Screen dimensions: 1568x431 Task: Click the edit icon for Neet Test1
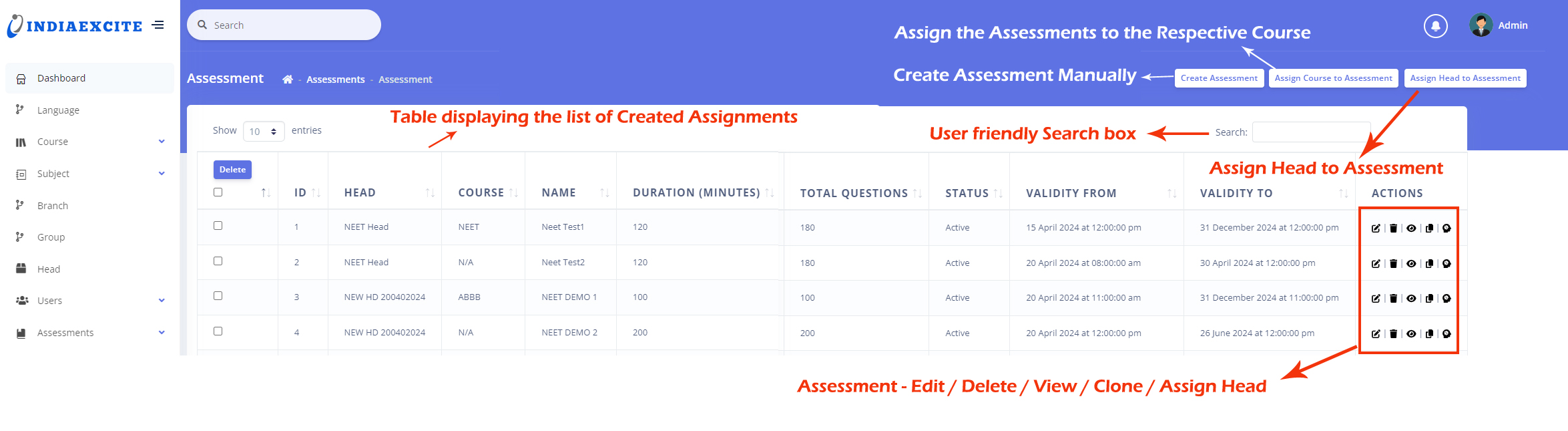point(1376,229)
